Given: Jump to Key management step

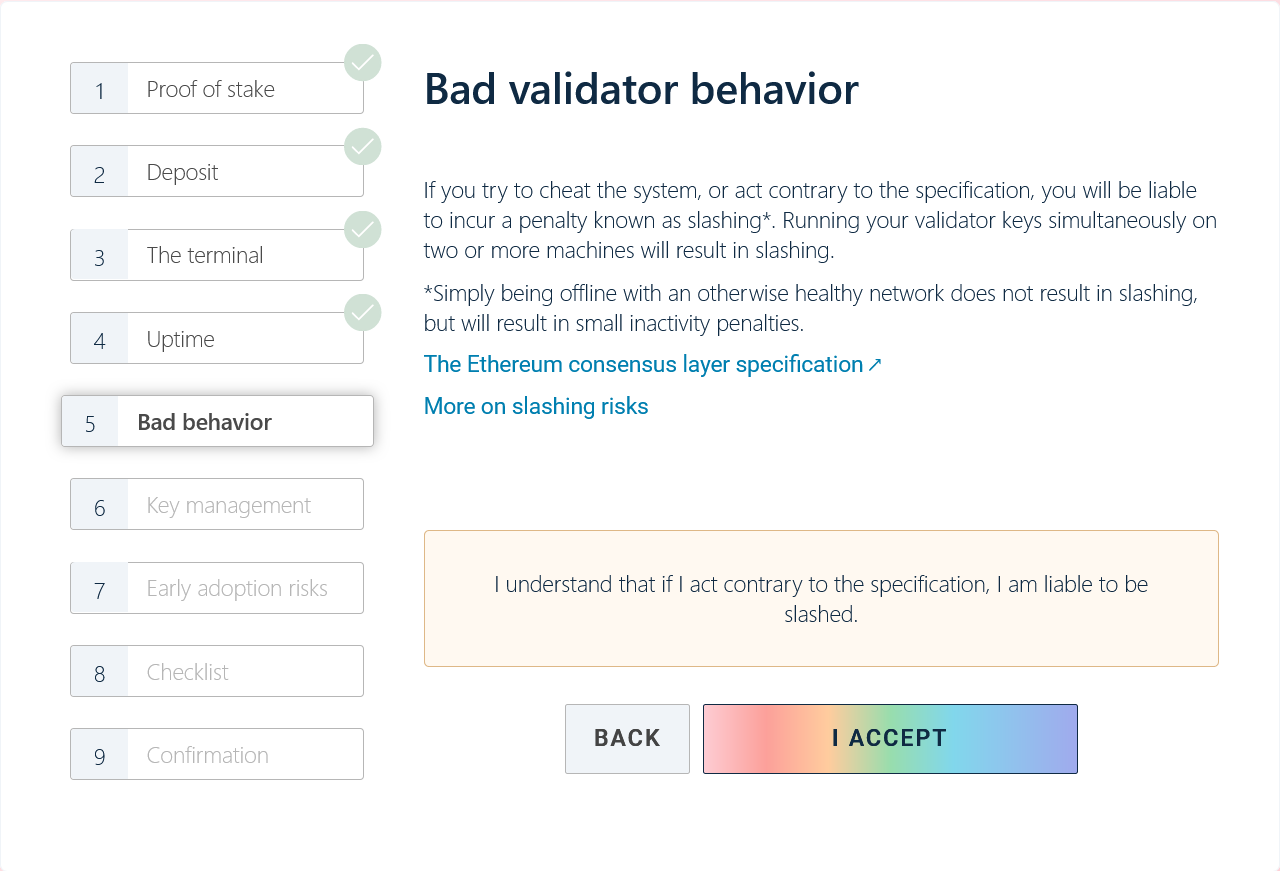Looking at the screenshot, I should click(217, 505).
